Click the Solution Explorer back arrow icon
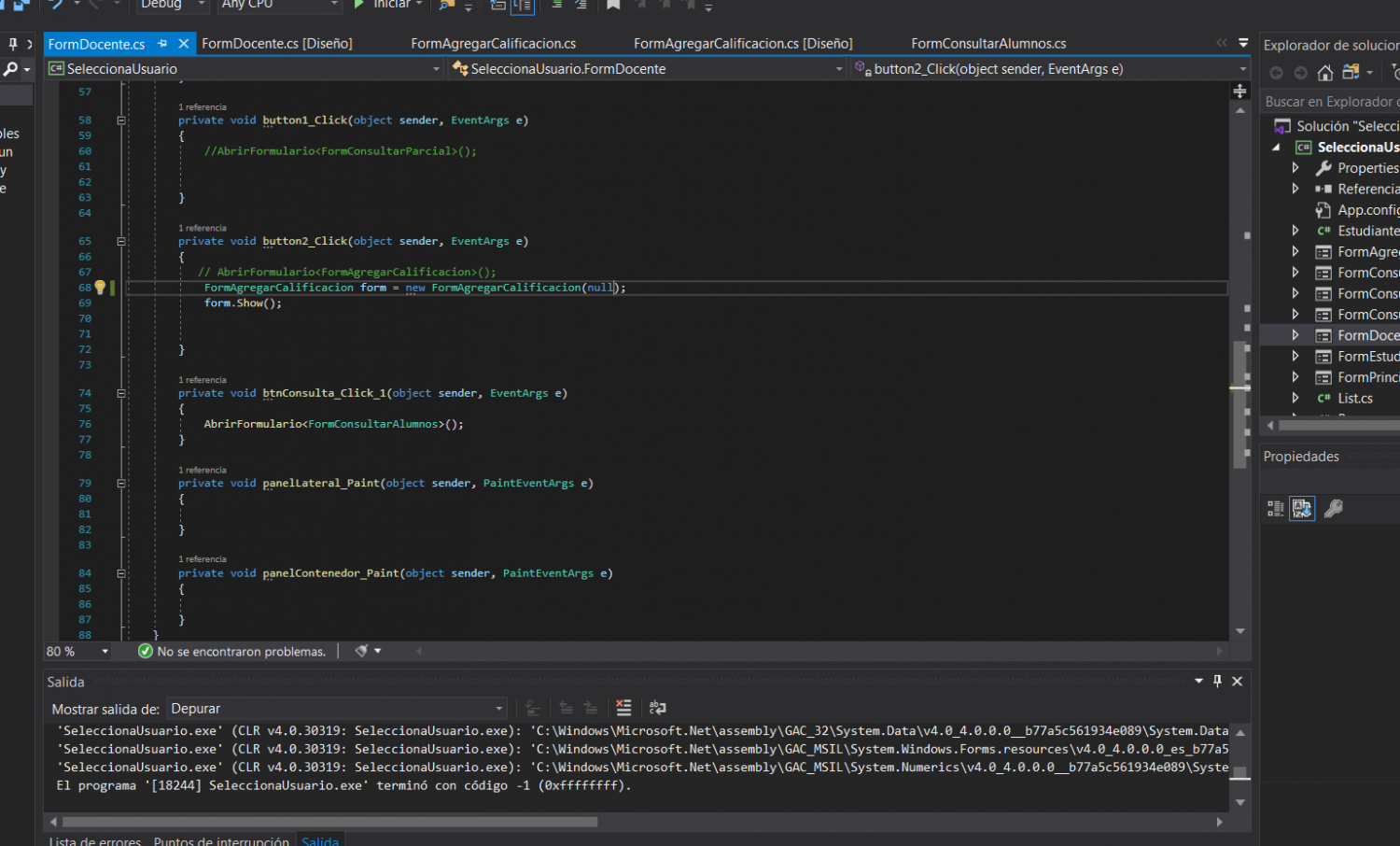This screenshot has height=846, width=1400. click(x=1277, y=73)
